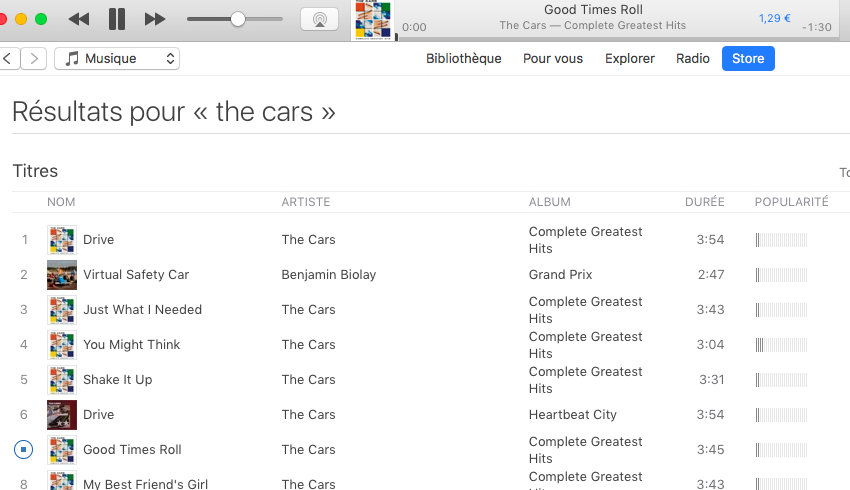Click Heartbeat City album cover for Drive
The image size is (850, 490).
(62, 415)
